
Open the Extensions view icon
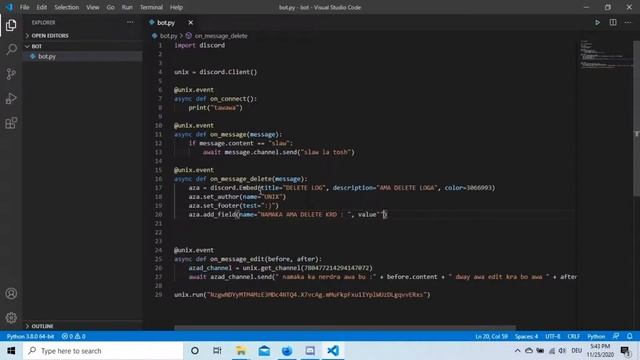coord(11,123)
